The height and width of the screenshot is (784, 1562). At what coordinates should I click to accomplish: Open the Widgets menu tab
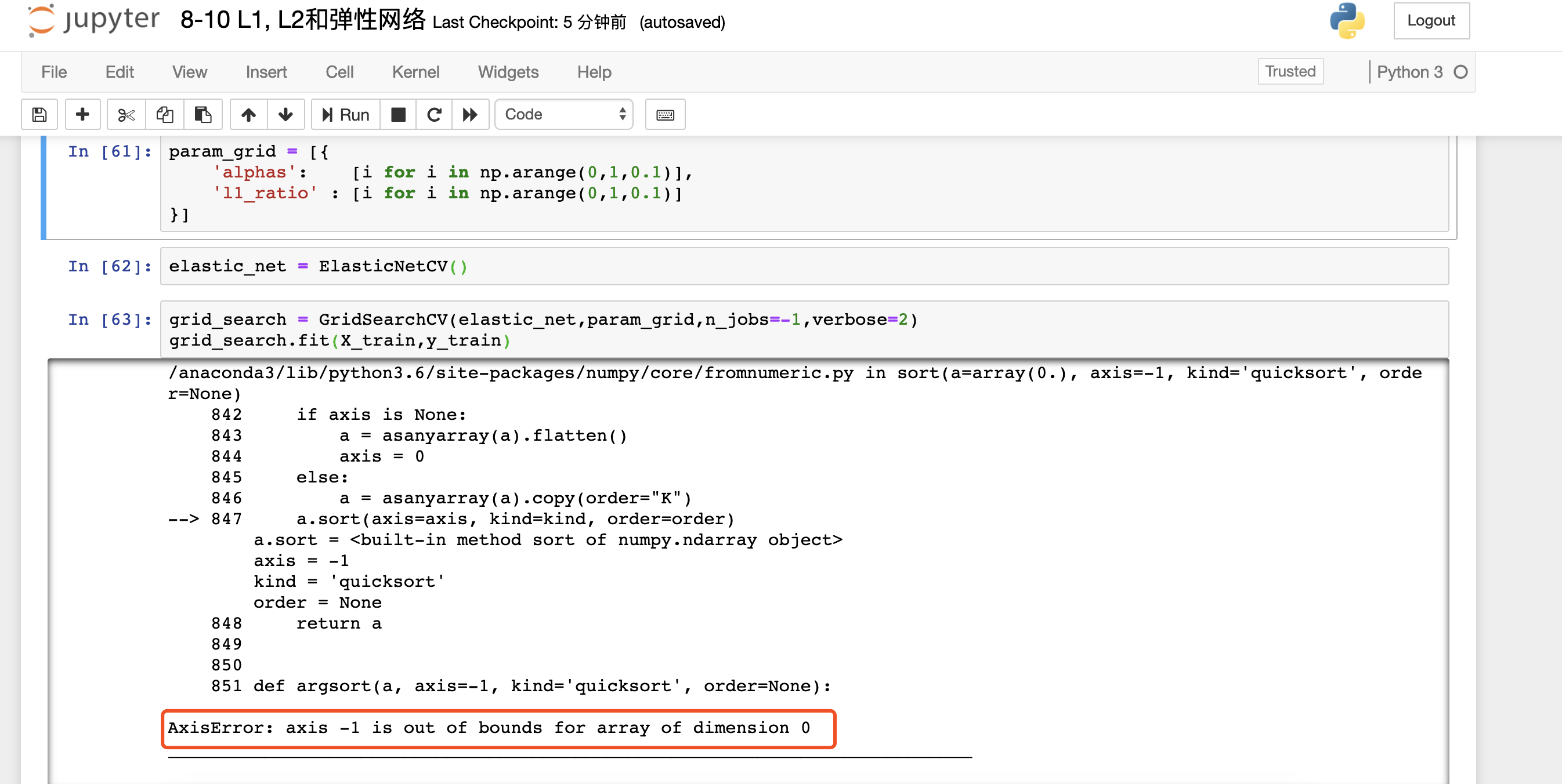tap(509, 71)
